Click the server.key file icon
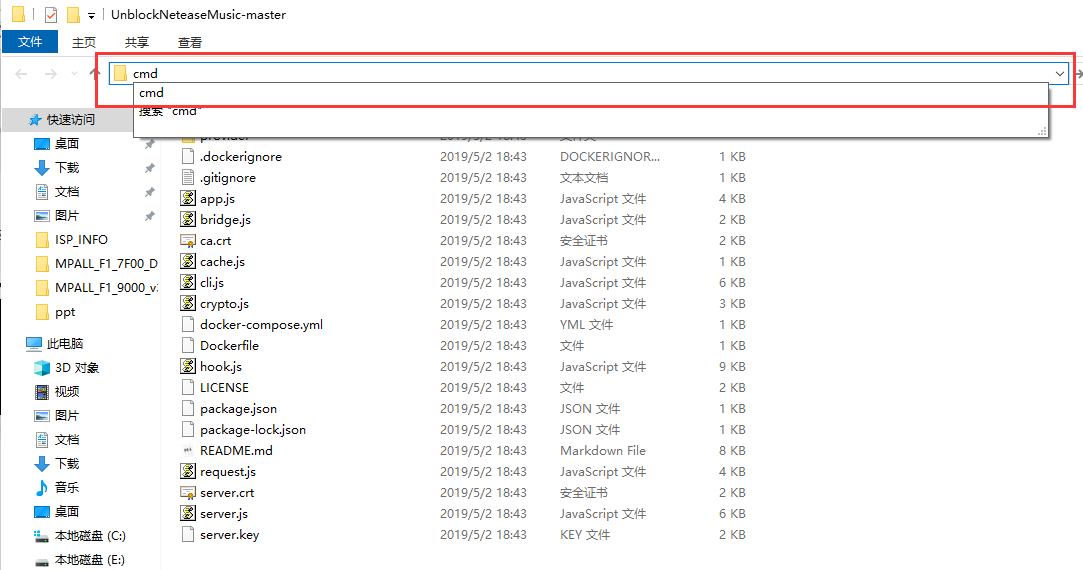 tap(187, 535)
